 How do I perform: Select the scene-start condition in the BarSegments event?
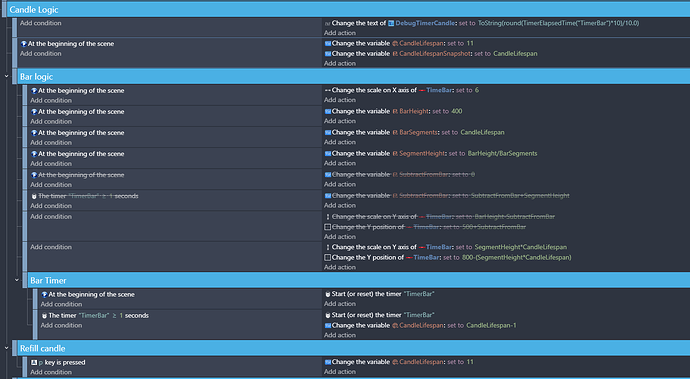(77, 132)
